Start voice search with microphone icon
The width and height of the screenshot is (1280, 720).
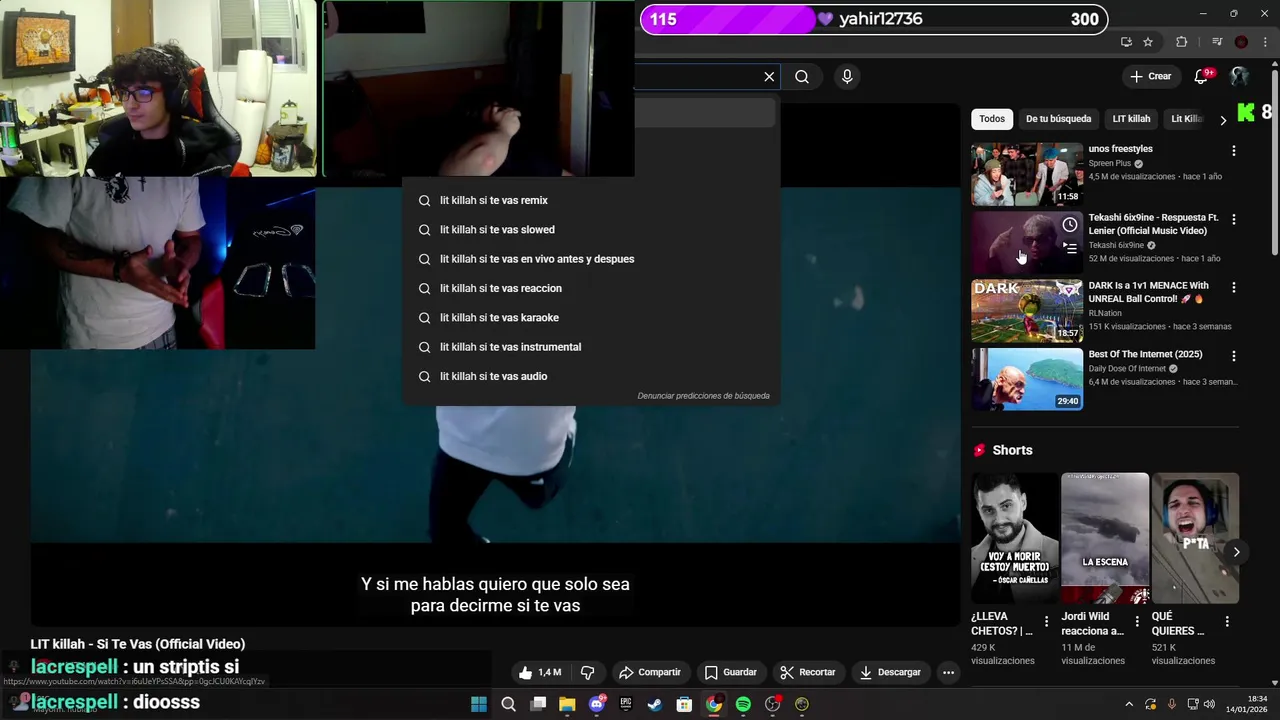click(x=847, y=77)
